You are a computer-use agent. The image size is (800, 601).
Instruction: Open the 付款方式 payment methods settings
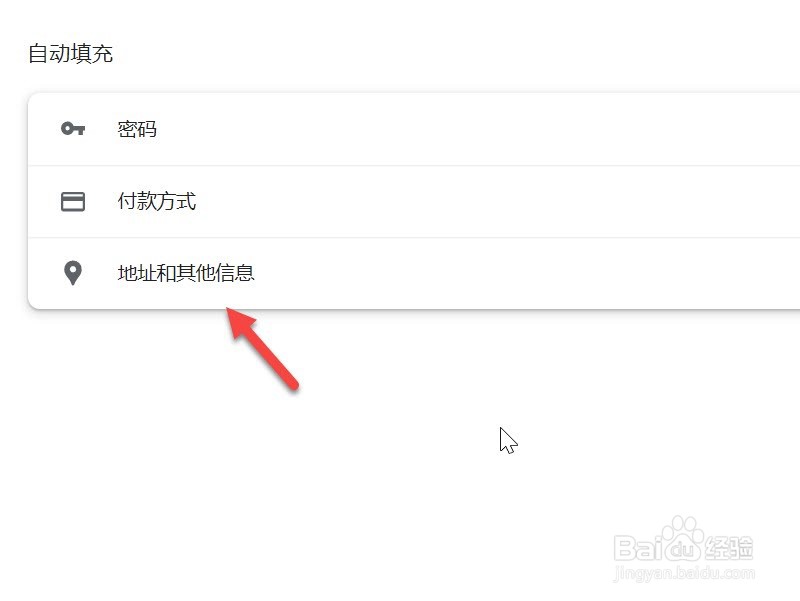point(157,201)
